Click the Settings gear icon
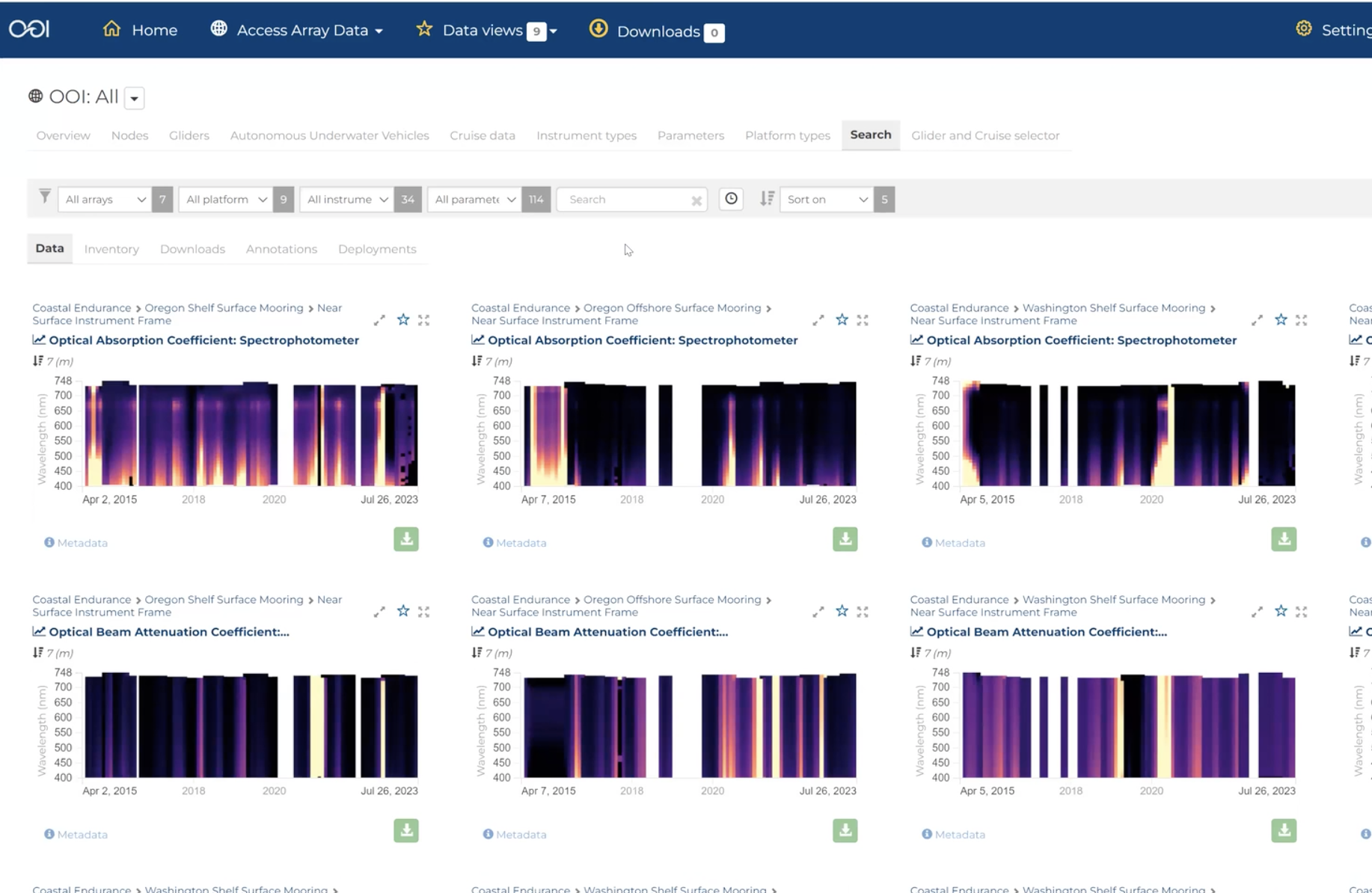 point(1303,28)
